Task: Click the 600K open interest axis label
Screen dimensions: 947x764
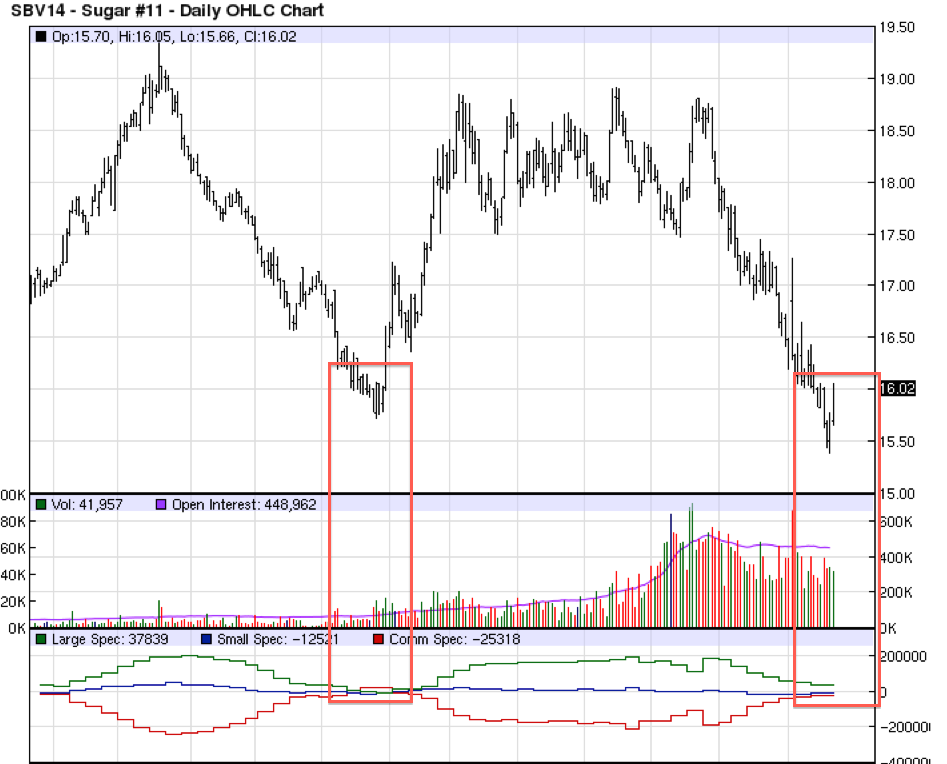Action: click(897, 522)
